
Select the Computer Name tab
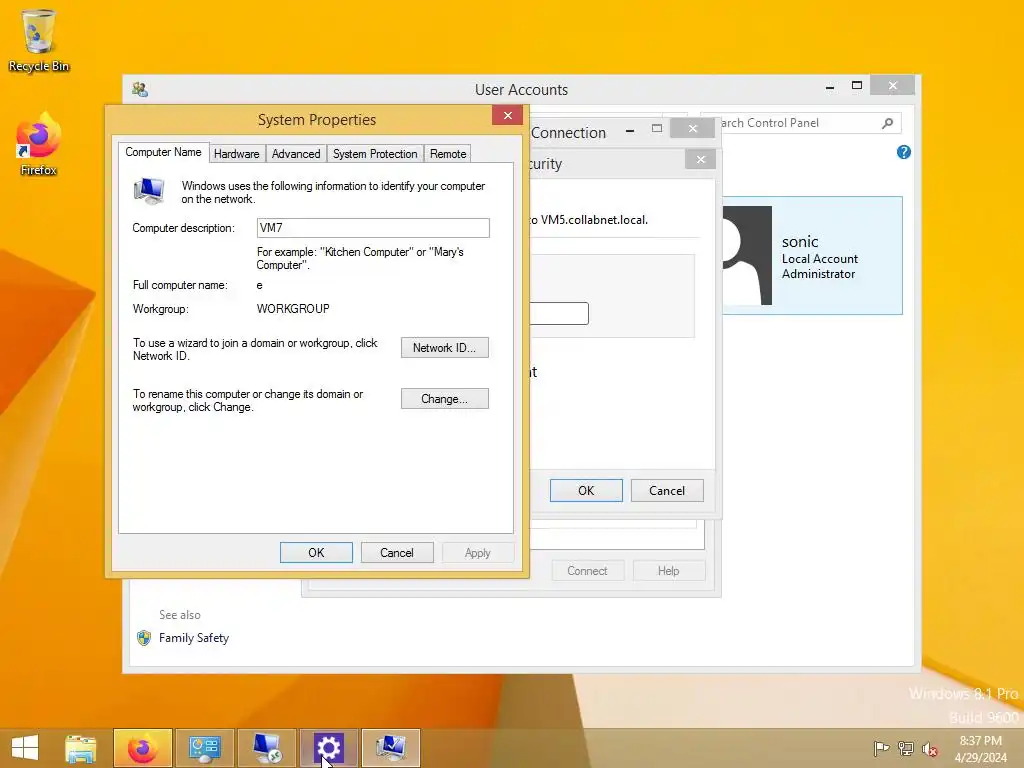(163, 152)
